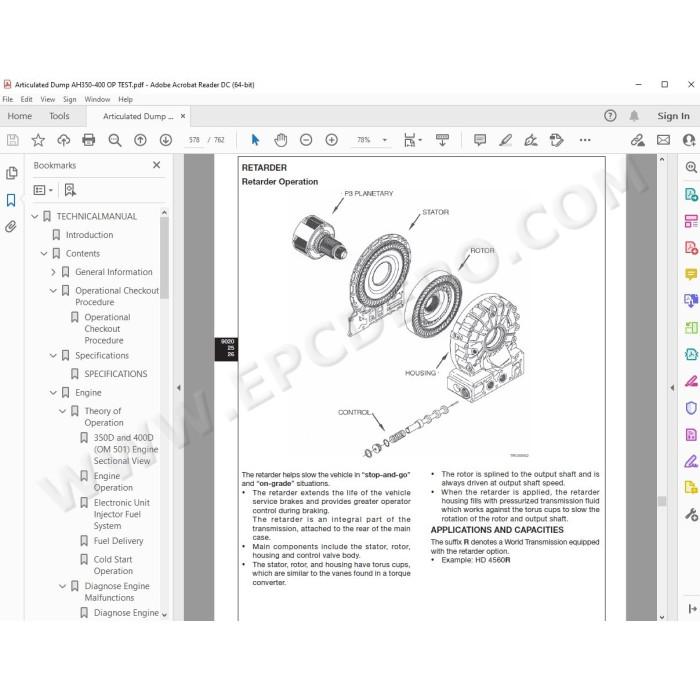Click the document vertical scrollbar thumb
Image resolution: width=700 pixels, height=700 pixels.
[662, 501]
